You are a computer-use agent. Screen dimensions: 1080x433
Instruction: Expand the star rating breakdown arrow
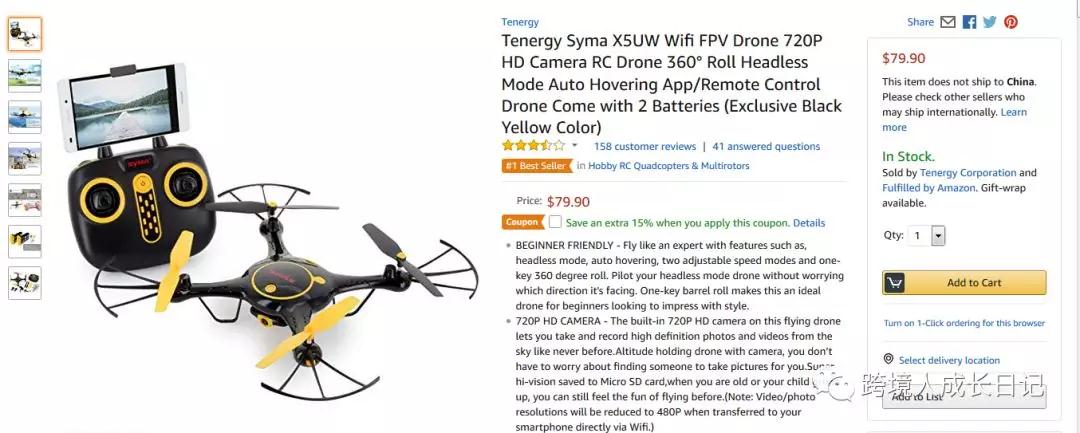click(x=574, y=145)
